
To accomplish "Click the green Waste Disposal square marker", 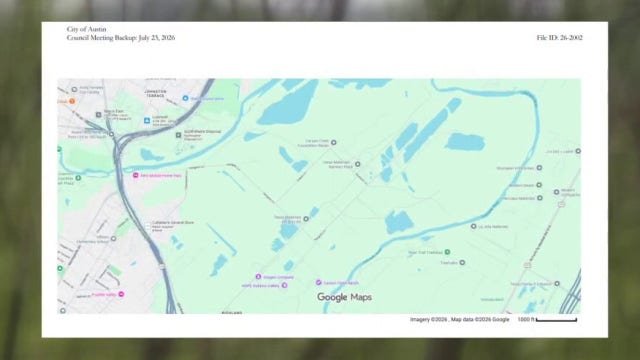I will click(x=178, y=135).
